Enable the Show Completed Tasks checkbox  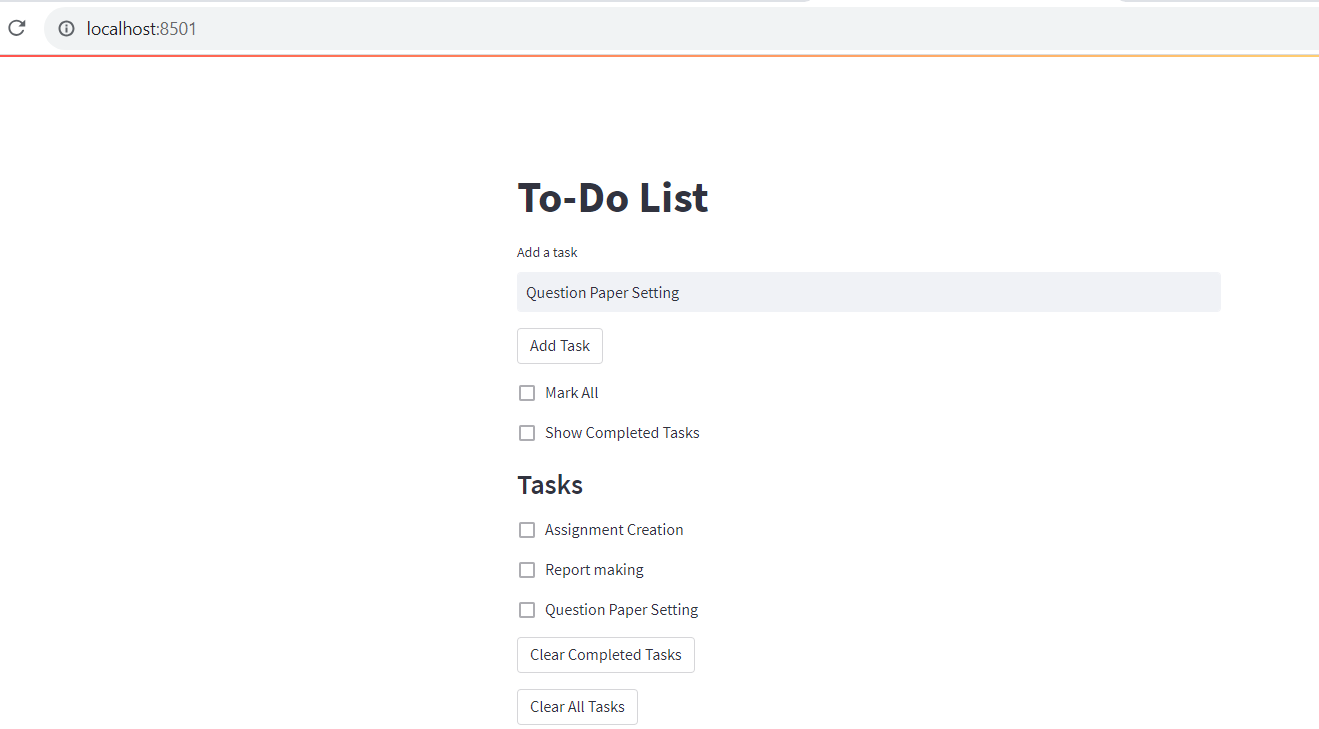tap(527, 433)
